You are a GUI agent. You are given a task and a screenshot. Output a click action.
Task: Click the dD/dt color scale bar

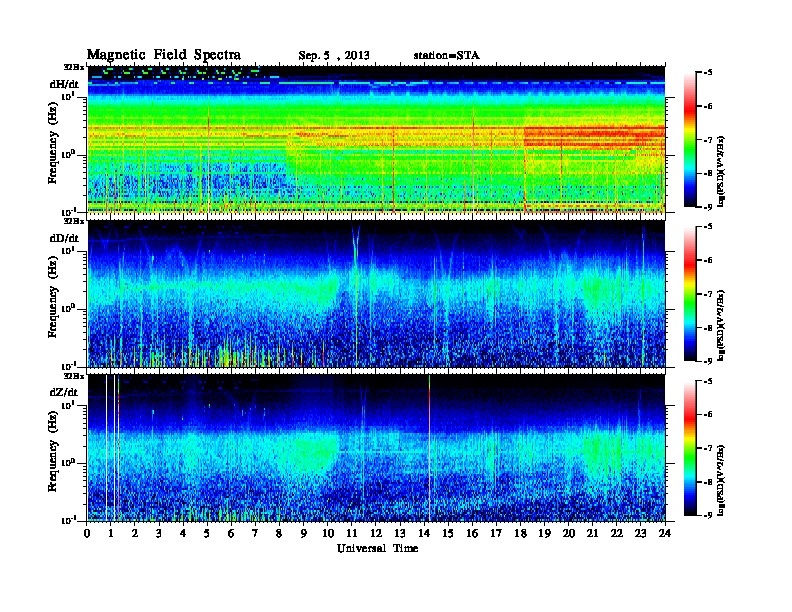click(x=690, y=294)
